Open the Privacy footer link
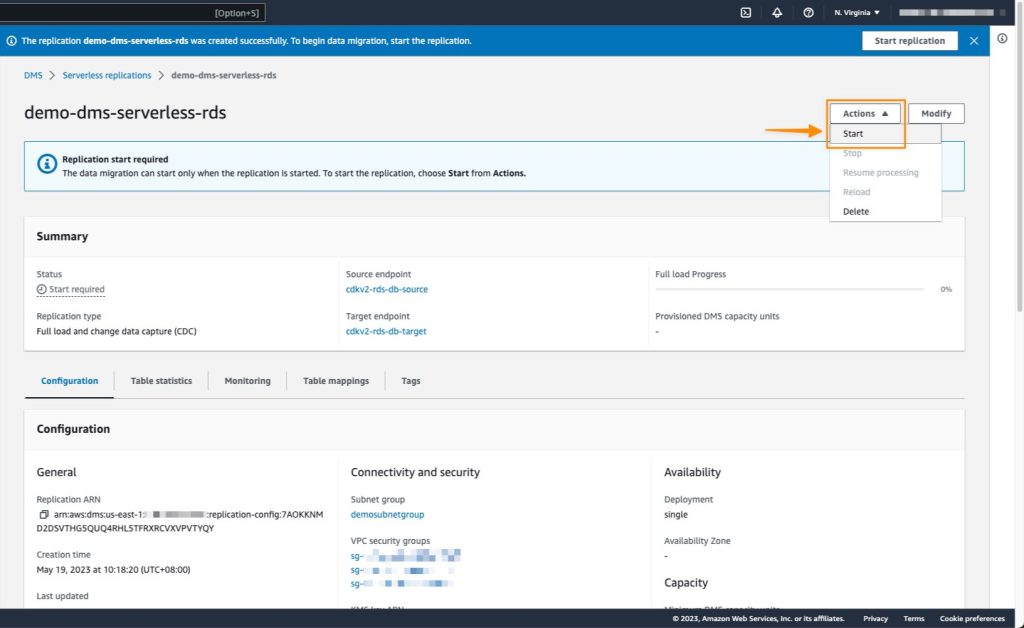This screenshot has height=628, width=1024. point(875,618)
